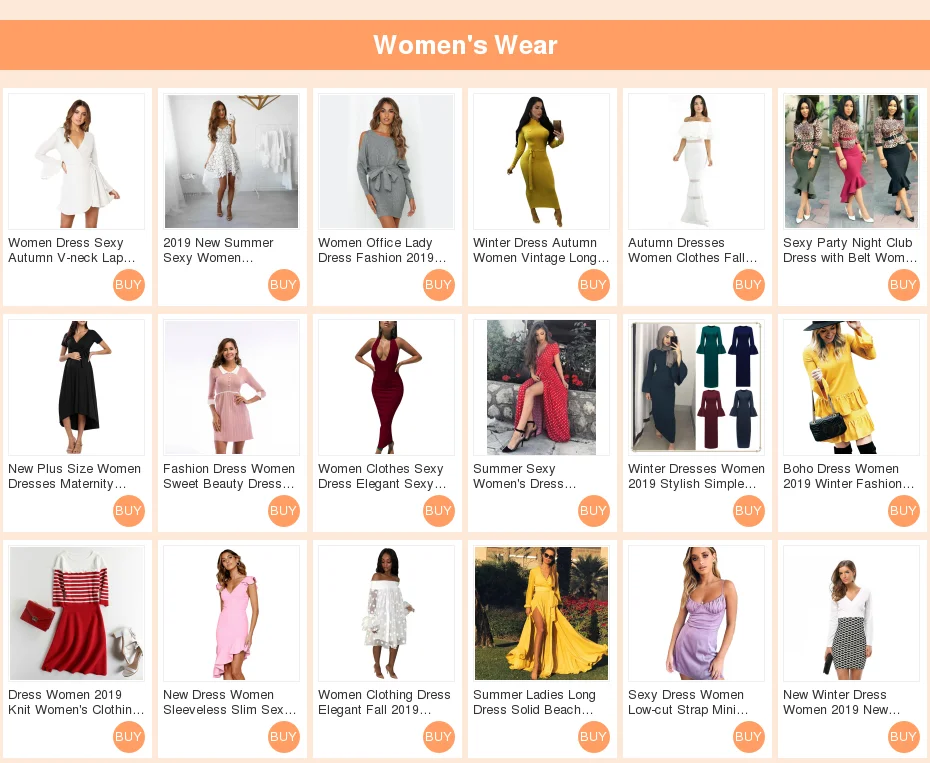View the purple strap mini dress photo
The width and height of the screenshot is (930, 763).
[696, 613]
